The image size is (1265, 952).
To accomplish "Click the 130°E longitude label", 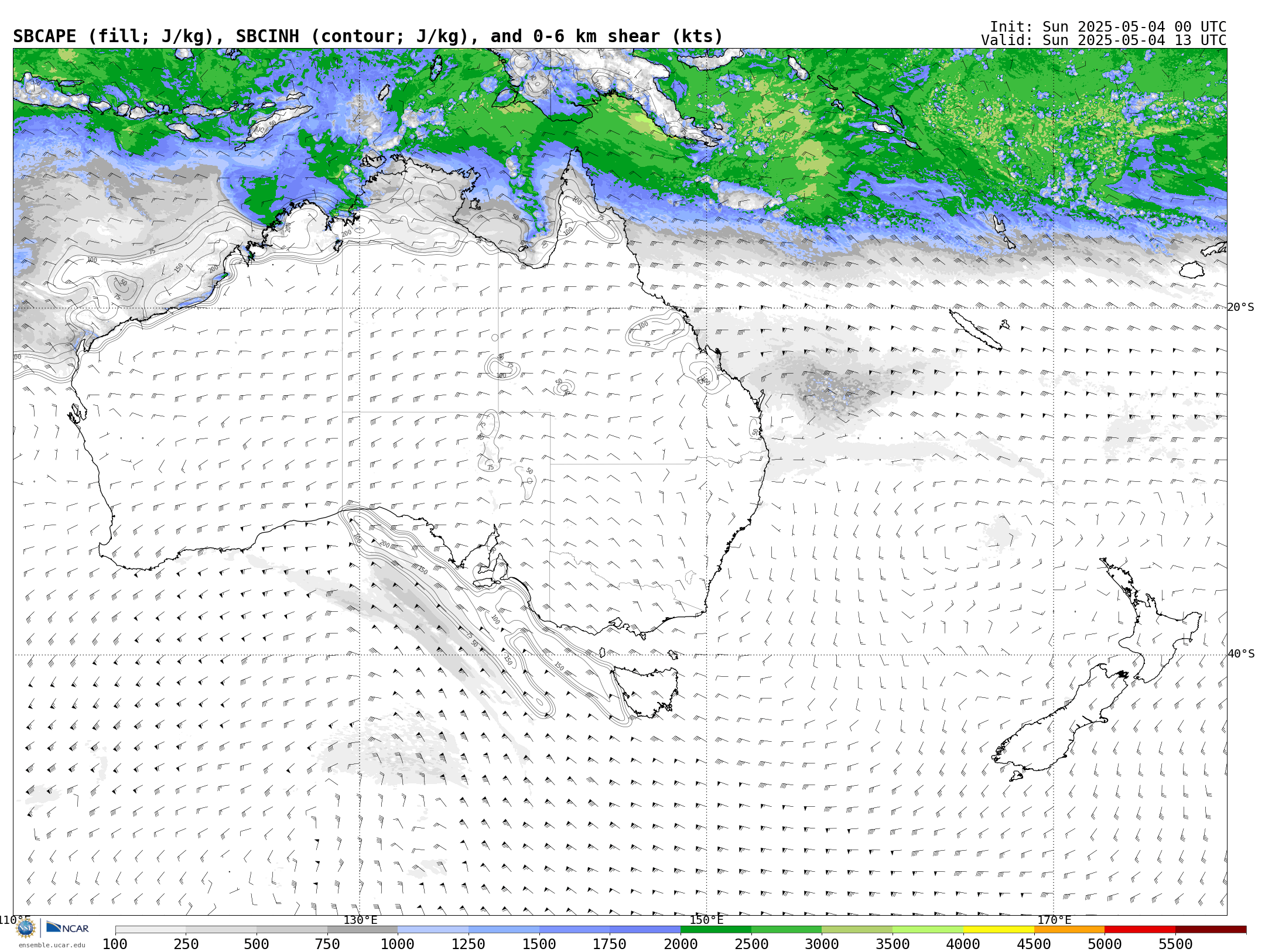I will click(360, 920).
